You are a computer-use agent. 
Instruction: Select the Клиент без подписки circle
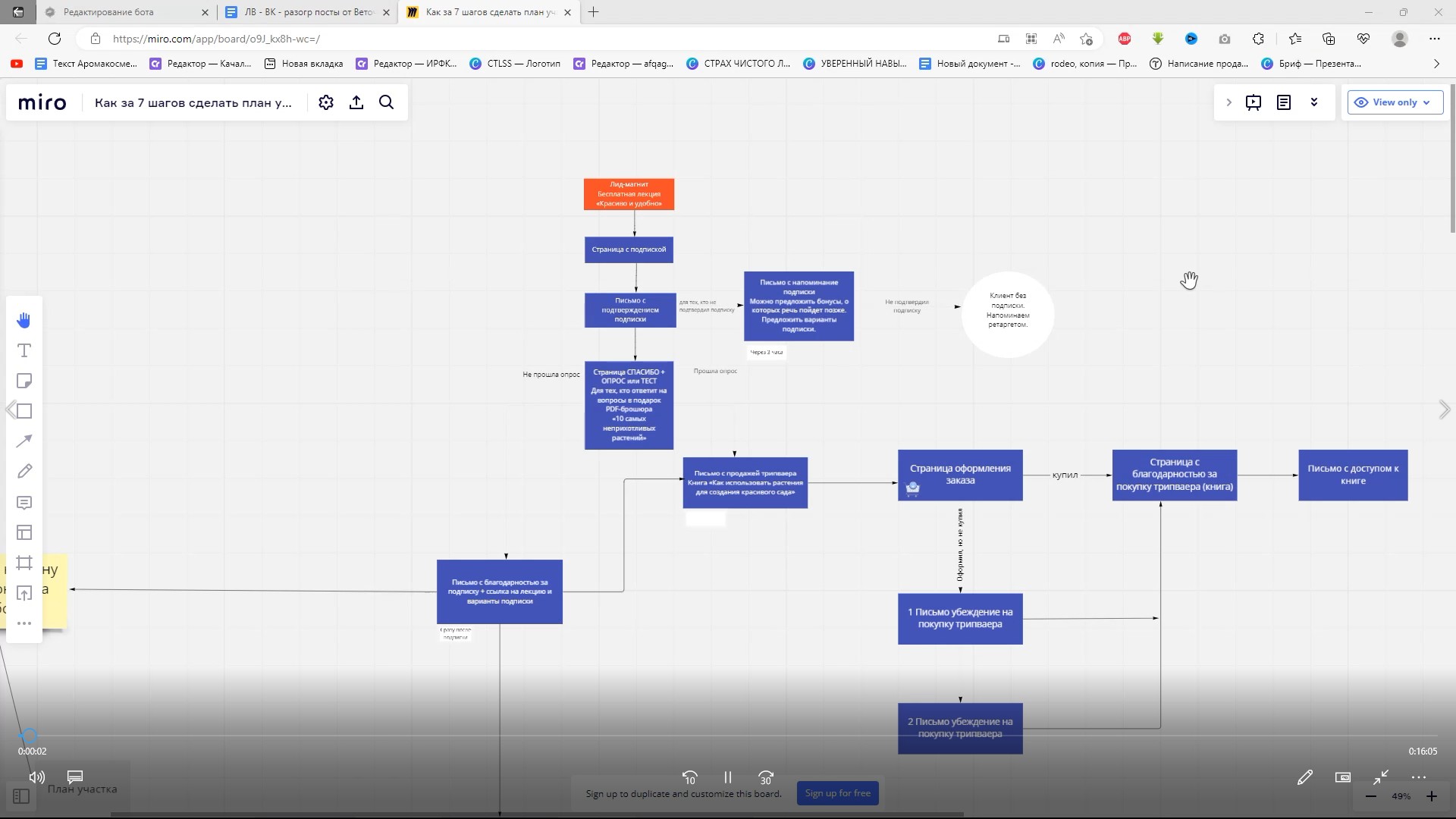tap(1008, 314)
